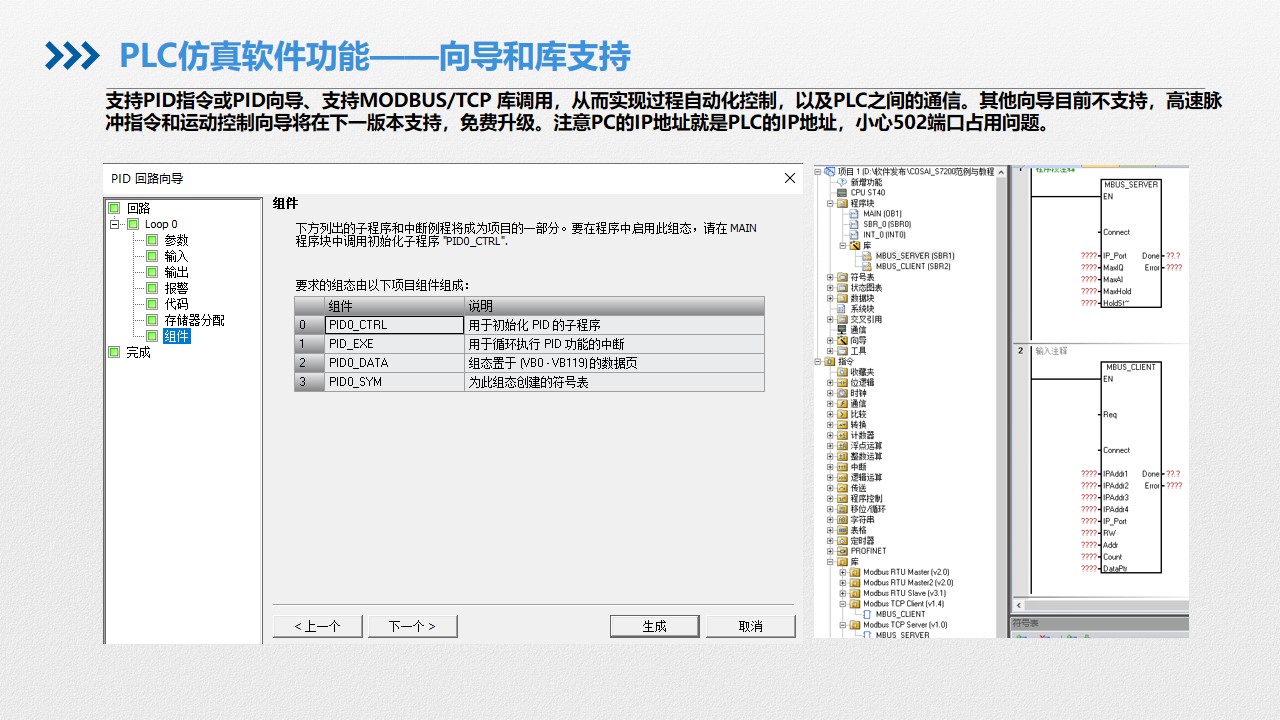
Task: Toggle the 存储器分配 green checkbox
Action: coord(152,320)
